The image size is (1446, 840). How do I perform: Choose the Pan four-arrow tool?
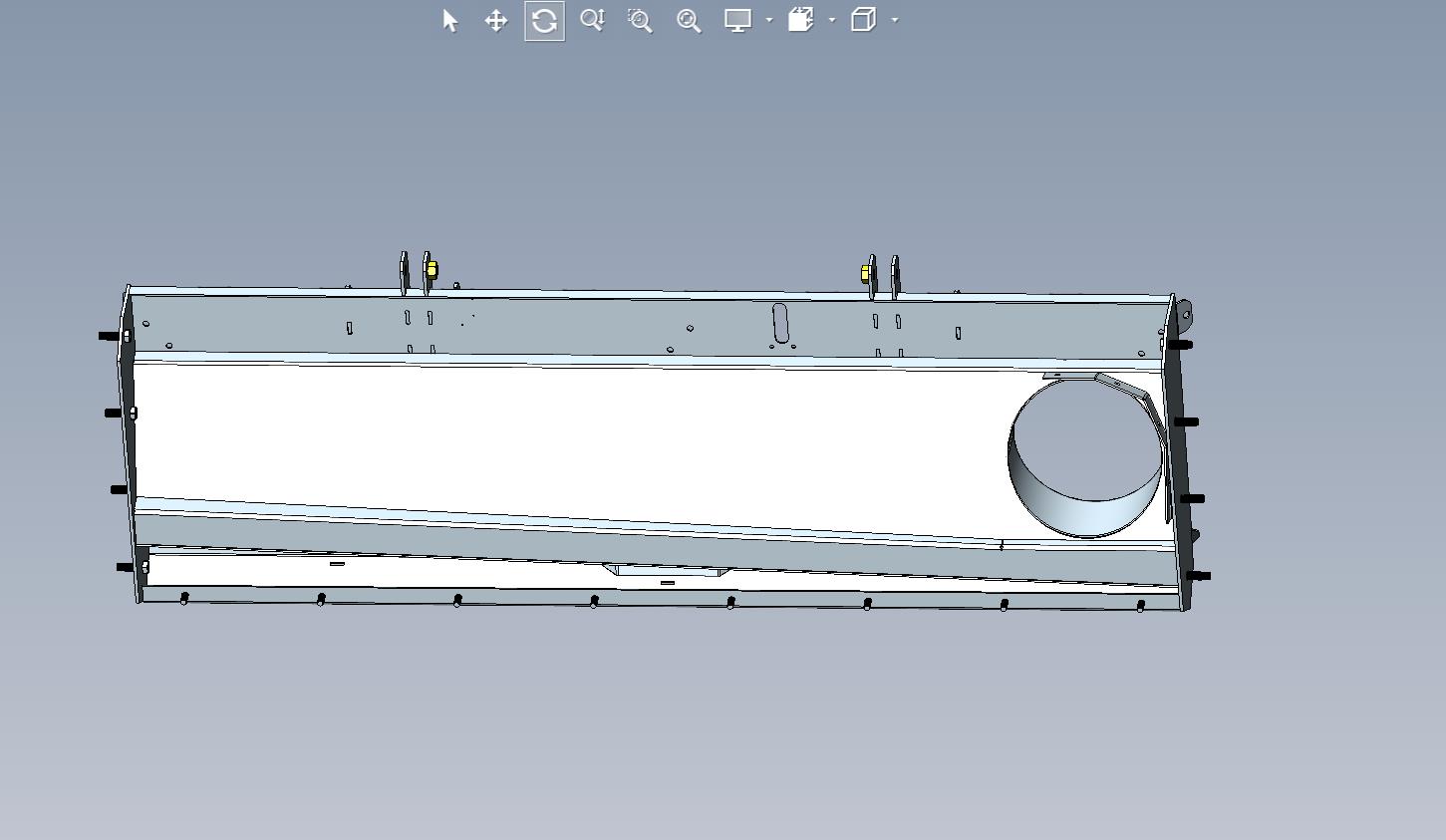[x=496, y=21]
